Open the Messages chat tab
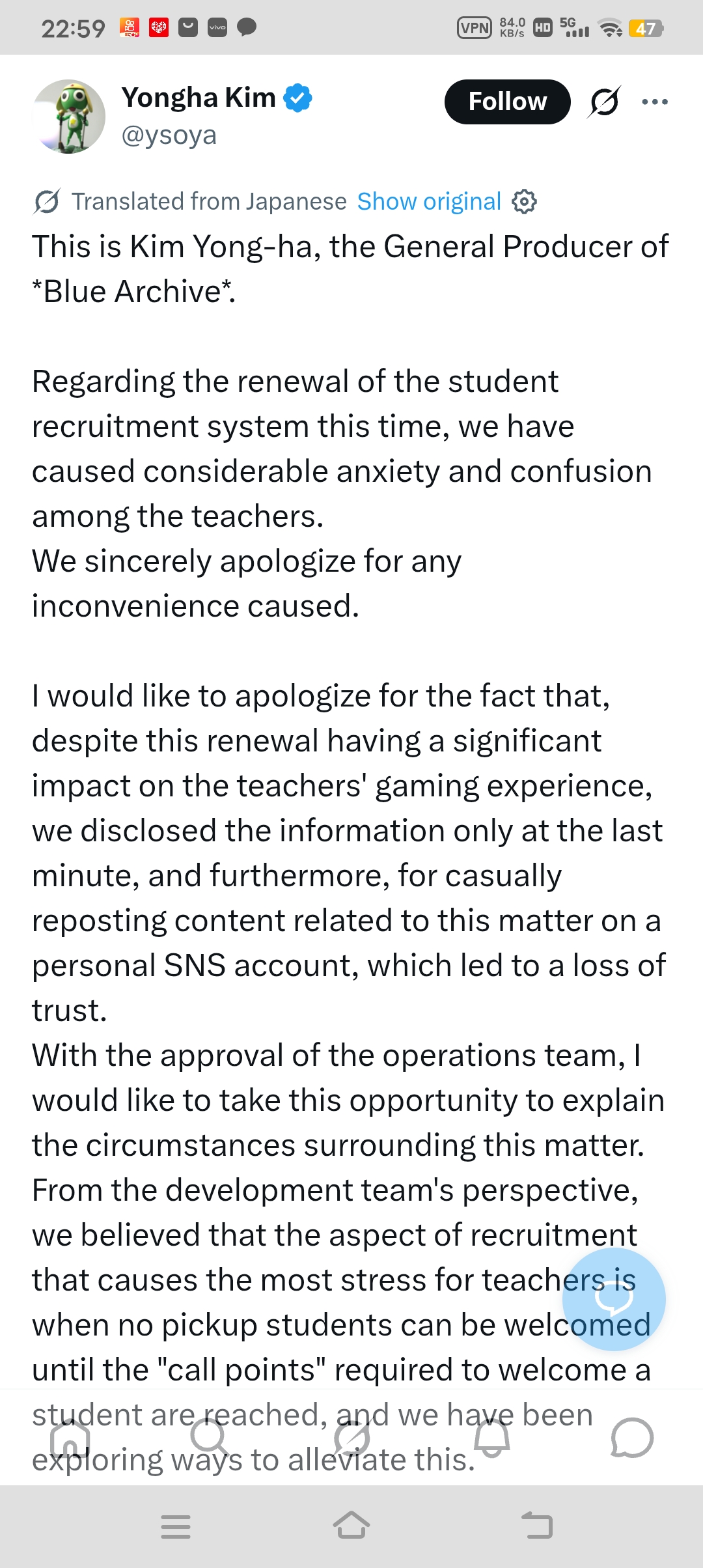Screen dimensions: 703x1568 click(x=632, y=1438)
